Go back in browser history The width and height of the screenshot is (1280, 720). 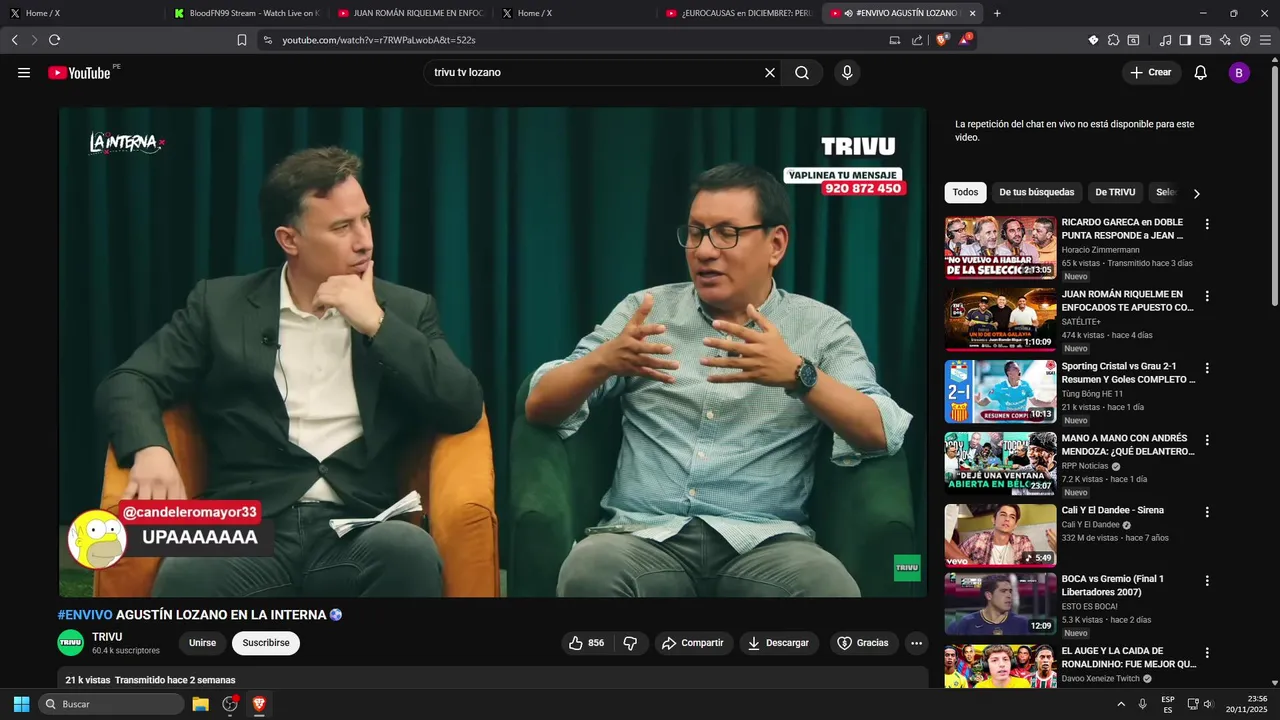pyautogui.click(x=14, y=40)
